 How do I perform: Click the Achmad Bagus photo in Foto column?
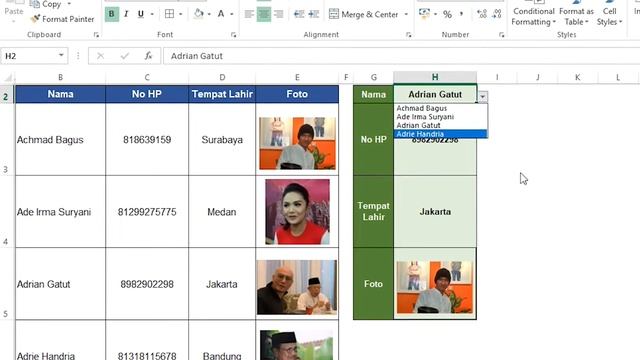click(x=297, y=143)
